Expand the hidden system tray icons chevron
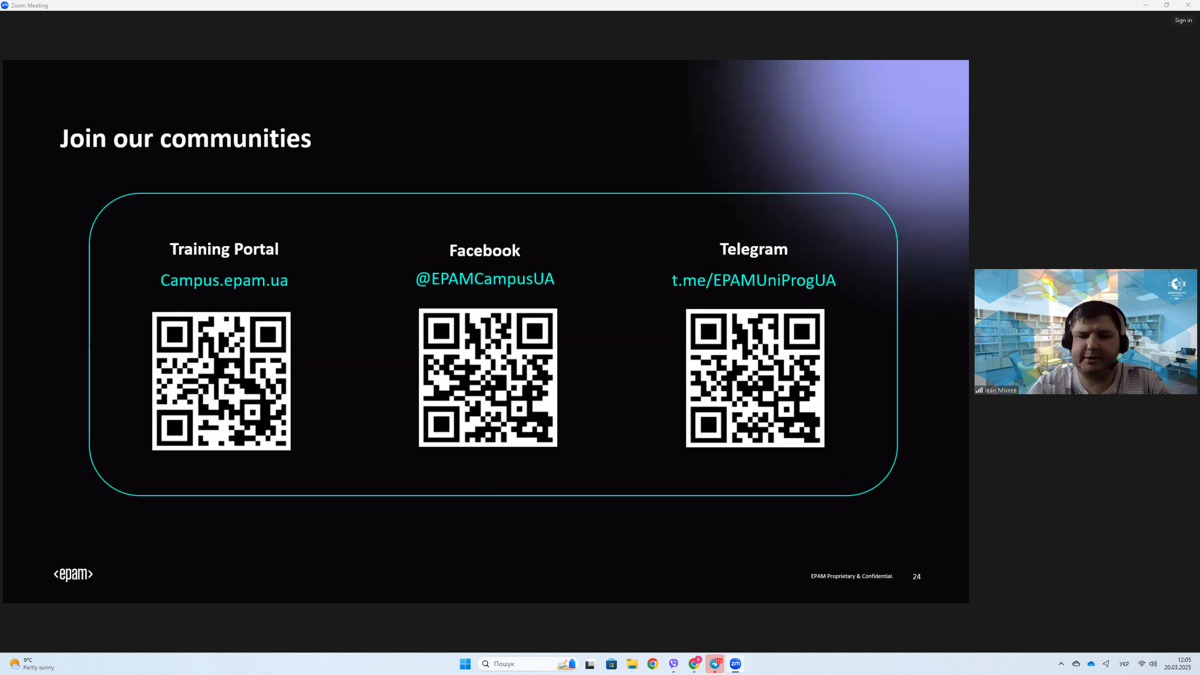Viewport: 1200px width, 675px height. [x=1061, y=664]
